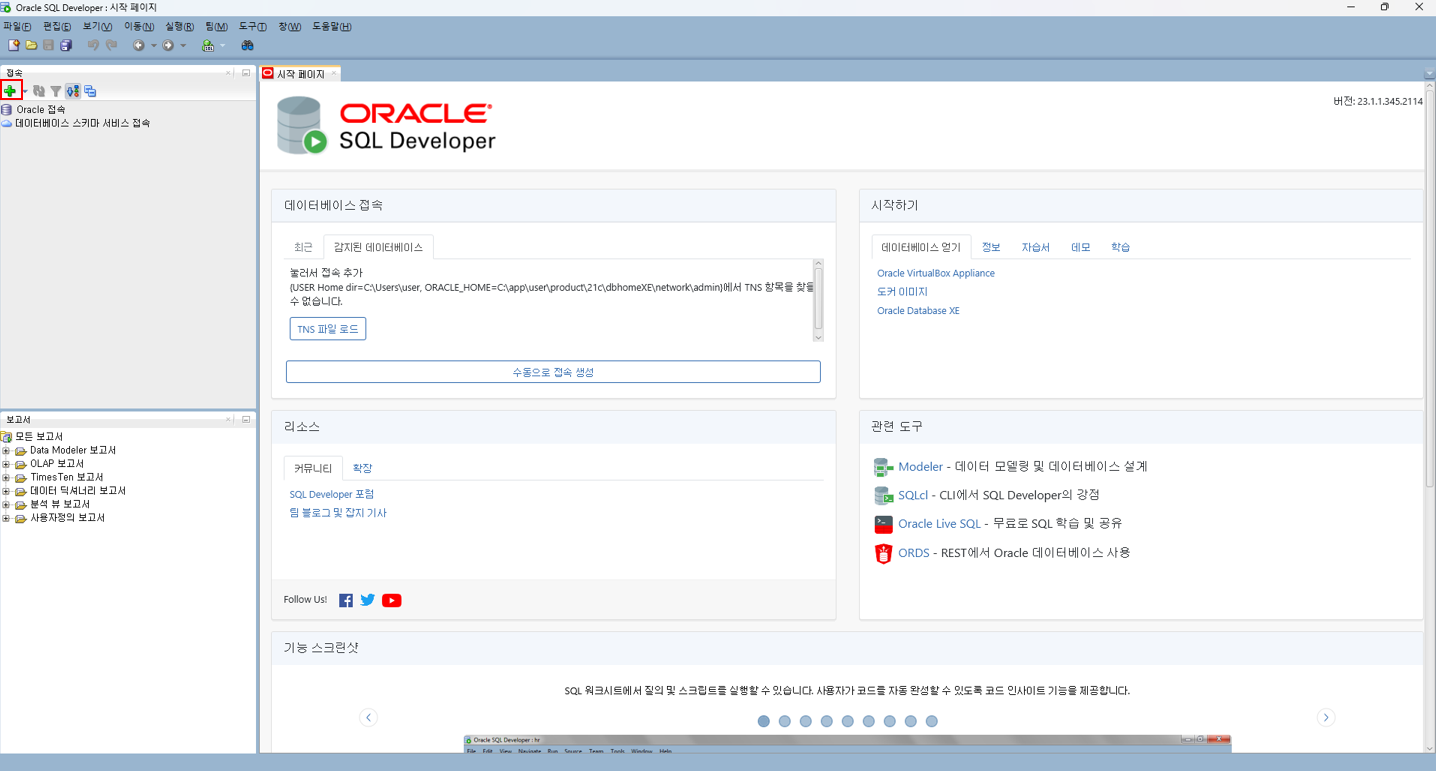Open the SQL Developer 포럼 link

click(332, 494)
